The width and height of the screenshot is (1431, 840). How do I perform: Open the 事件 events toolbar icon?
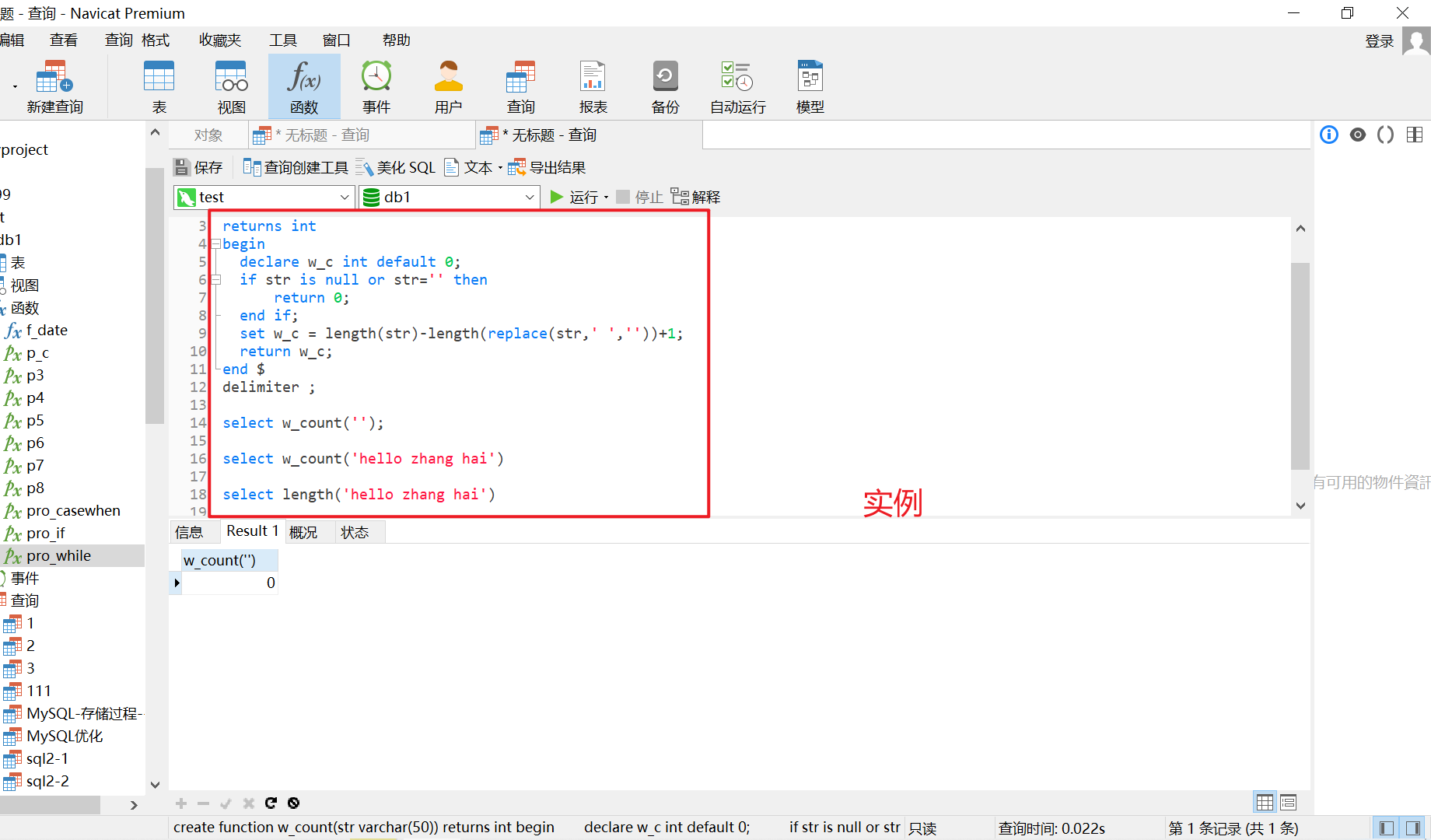click(x=376, y=86)
